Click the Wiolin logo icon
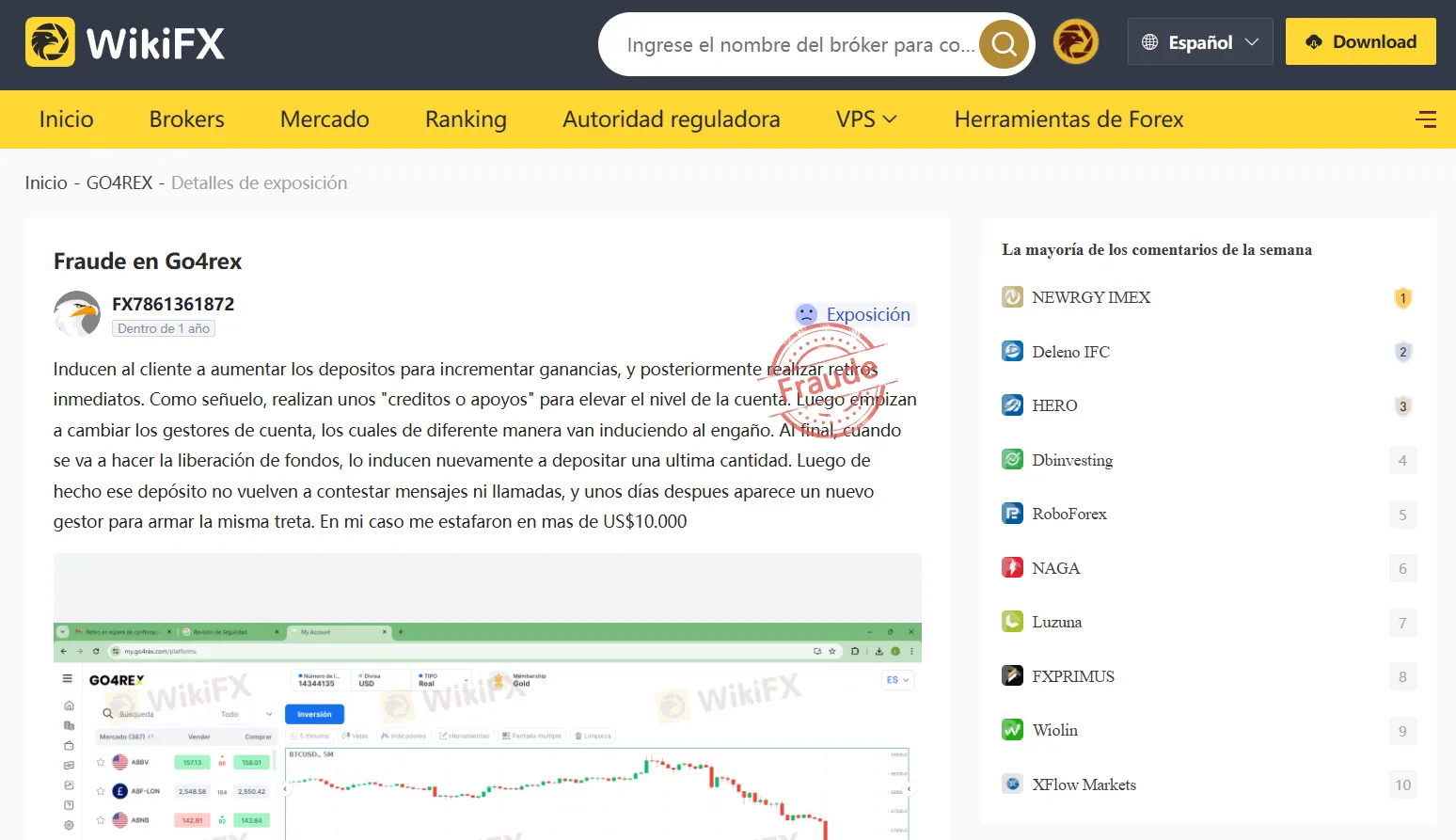 click(x=1012, y=730)
